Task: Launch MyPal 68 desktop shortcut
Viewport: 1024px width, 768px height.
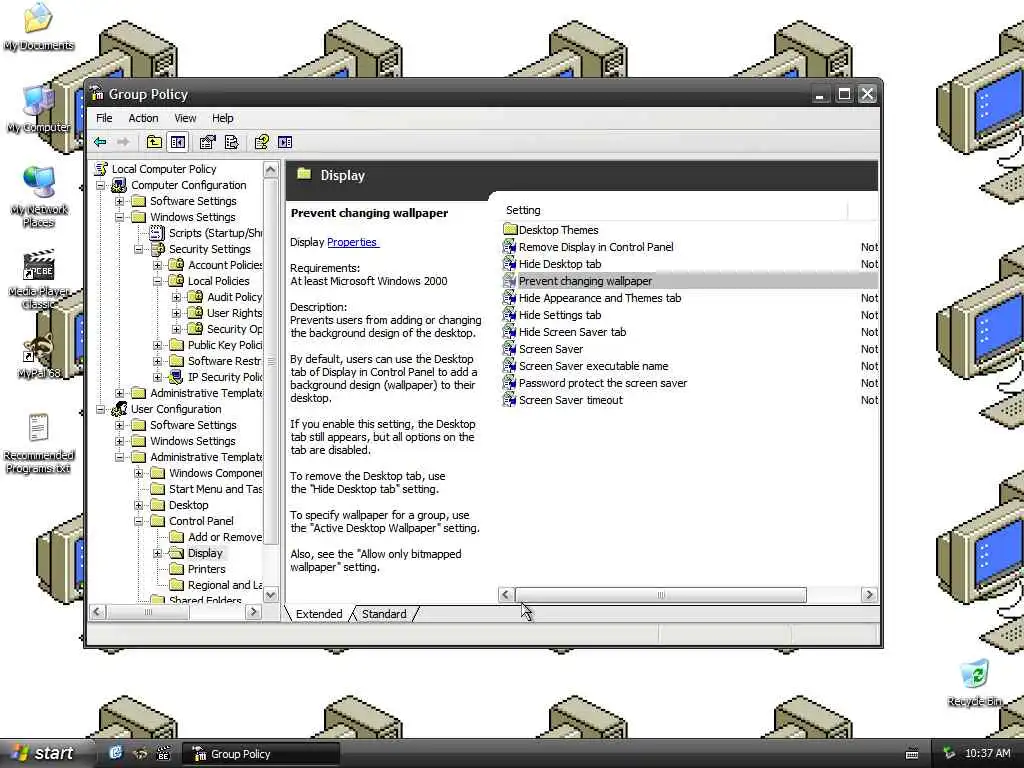Action: [39, 356]
